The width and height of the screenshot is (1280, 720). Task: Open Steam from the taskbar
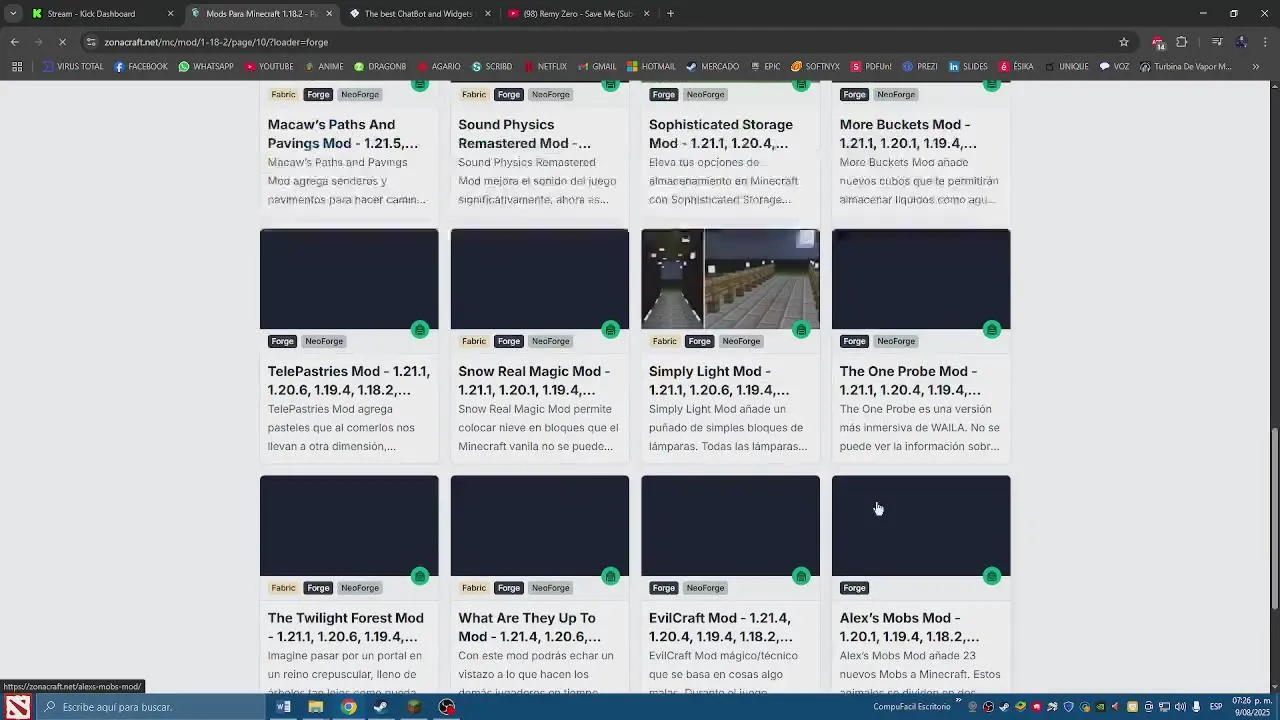pyautogui.click(x=381, y=707)
